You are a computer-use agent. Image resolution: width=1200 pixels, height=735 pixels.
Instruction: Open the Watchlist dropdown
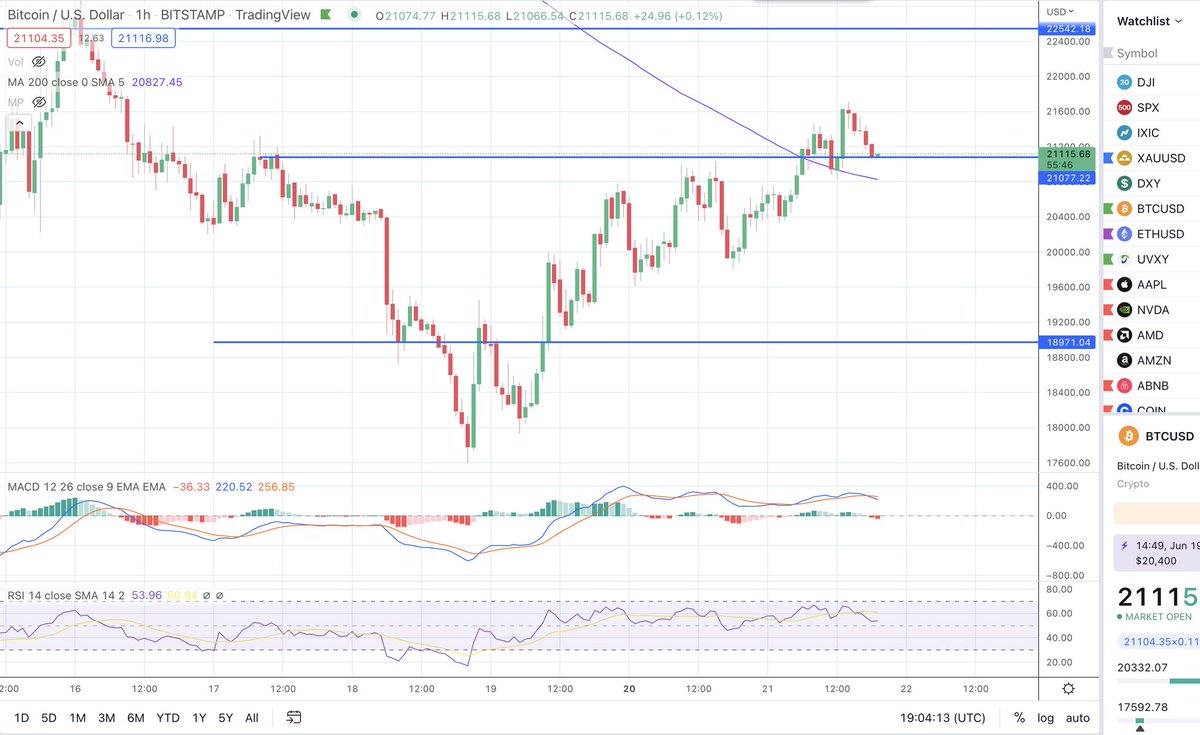[1151, 20]
